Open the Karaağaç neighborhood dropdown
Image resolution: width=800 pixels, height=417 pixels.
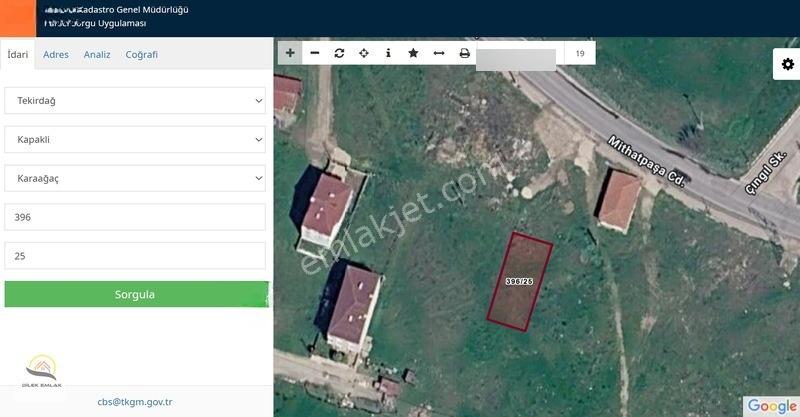[x=135, y=178]
